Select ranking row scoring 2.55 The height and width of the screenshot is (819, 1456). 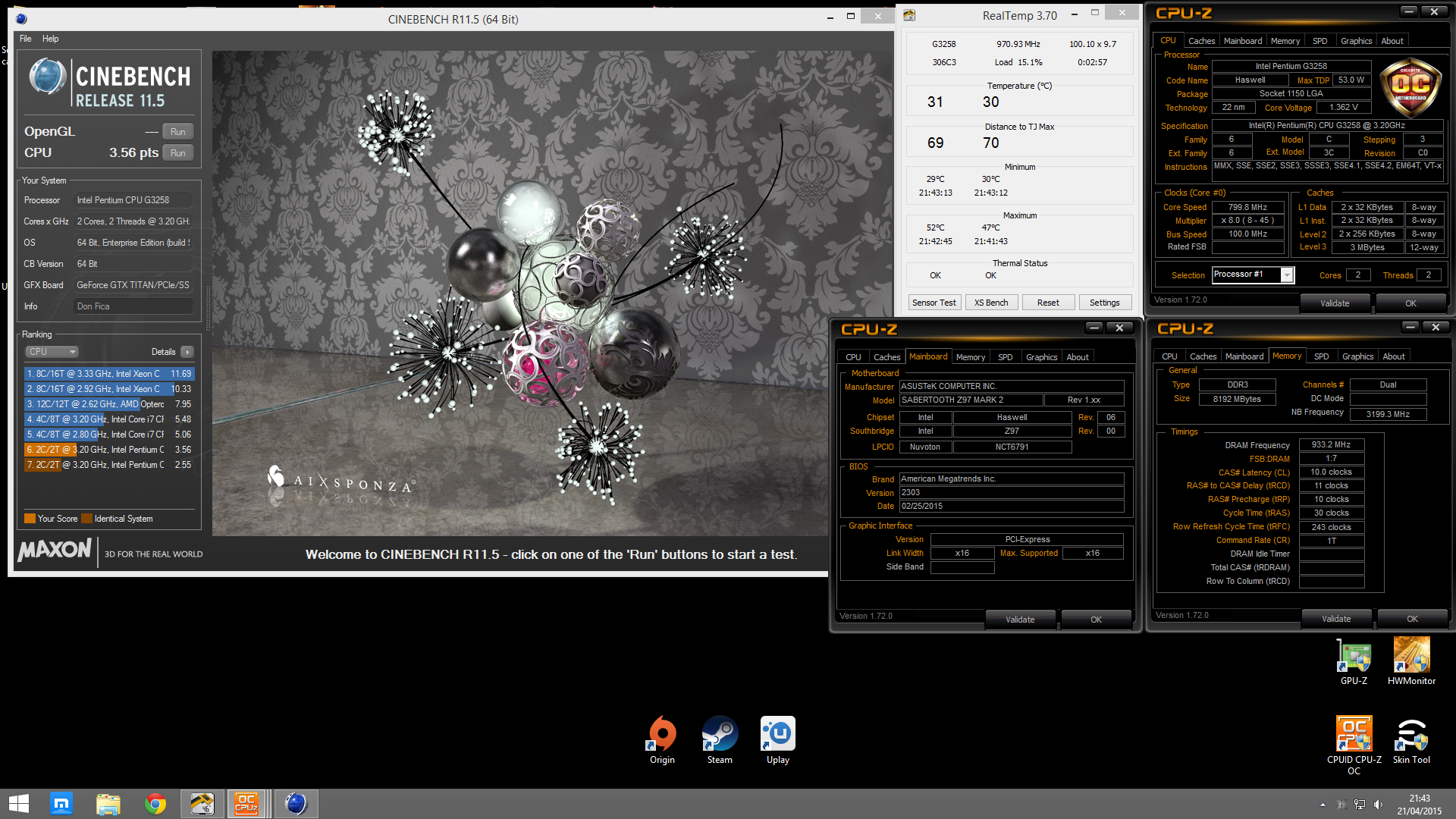point(109,465)
